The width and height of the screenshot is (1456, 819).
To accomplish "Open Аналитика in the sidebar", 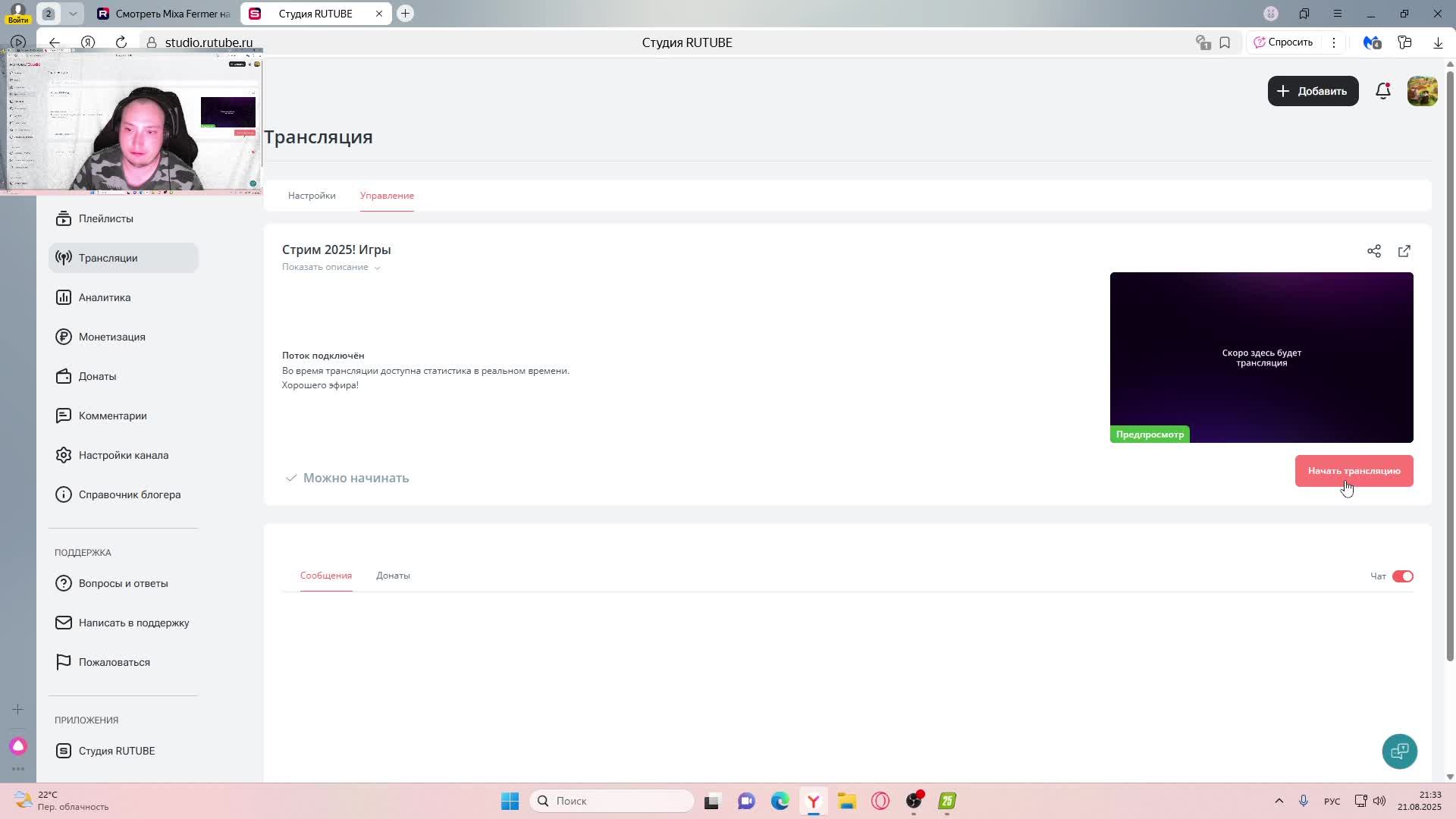I will [104, 297].
